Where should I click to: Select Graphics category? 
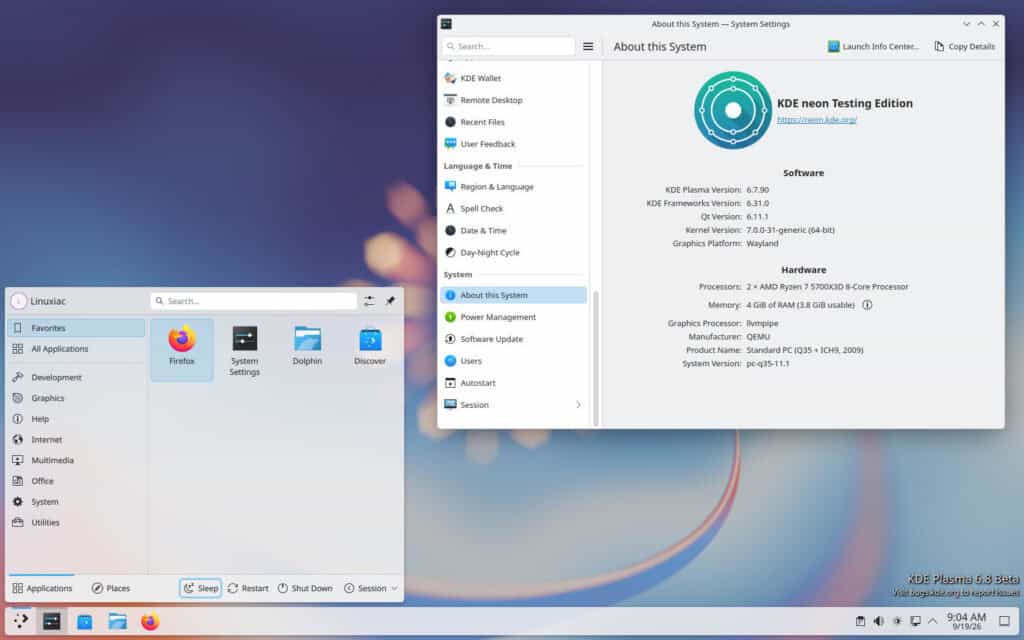(x=76, y=398)
